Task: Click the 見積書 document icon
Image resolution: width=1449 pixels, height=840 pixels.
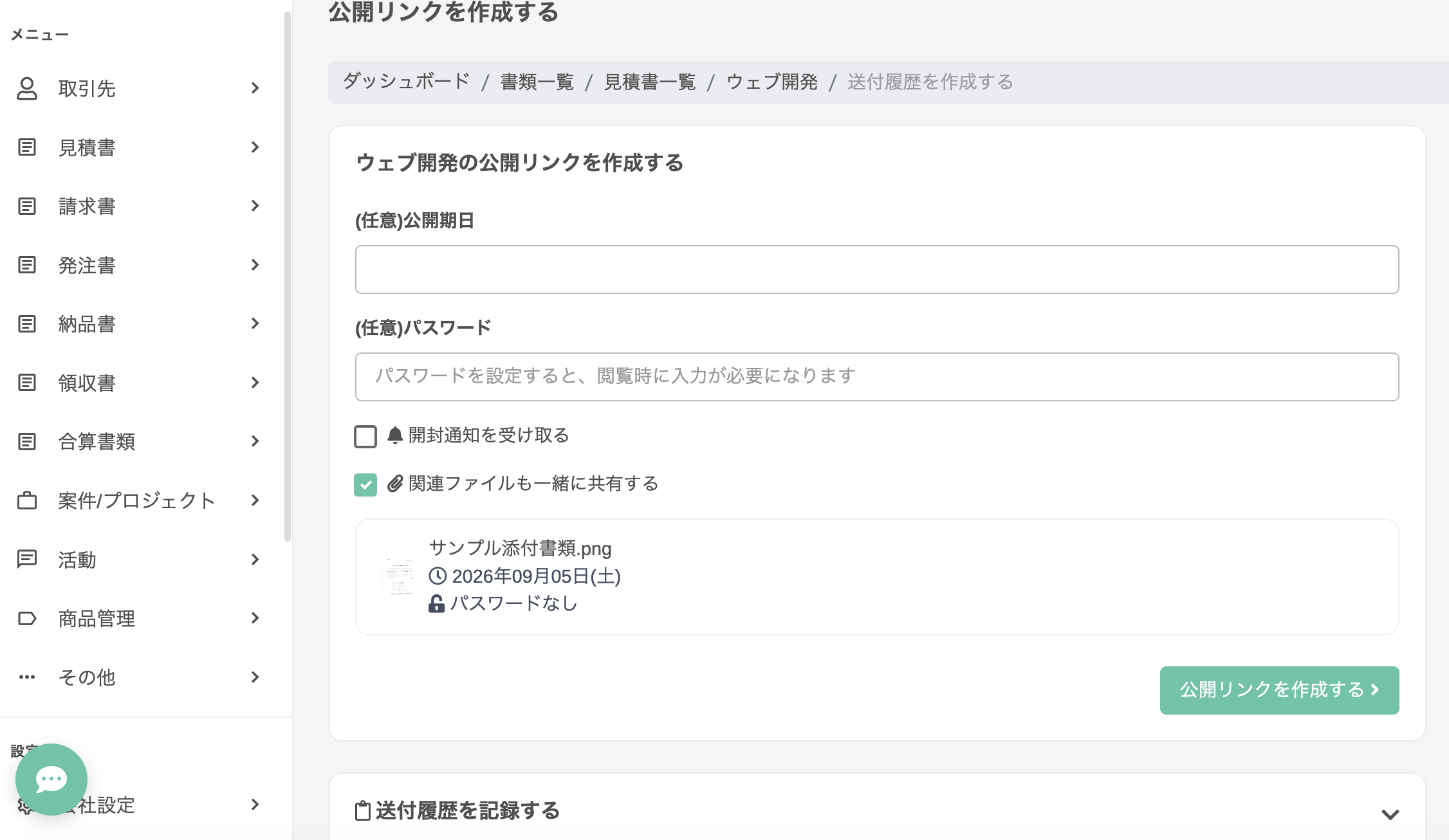Action: click(x=26, y=147)
